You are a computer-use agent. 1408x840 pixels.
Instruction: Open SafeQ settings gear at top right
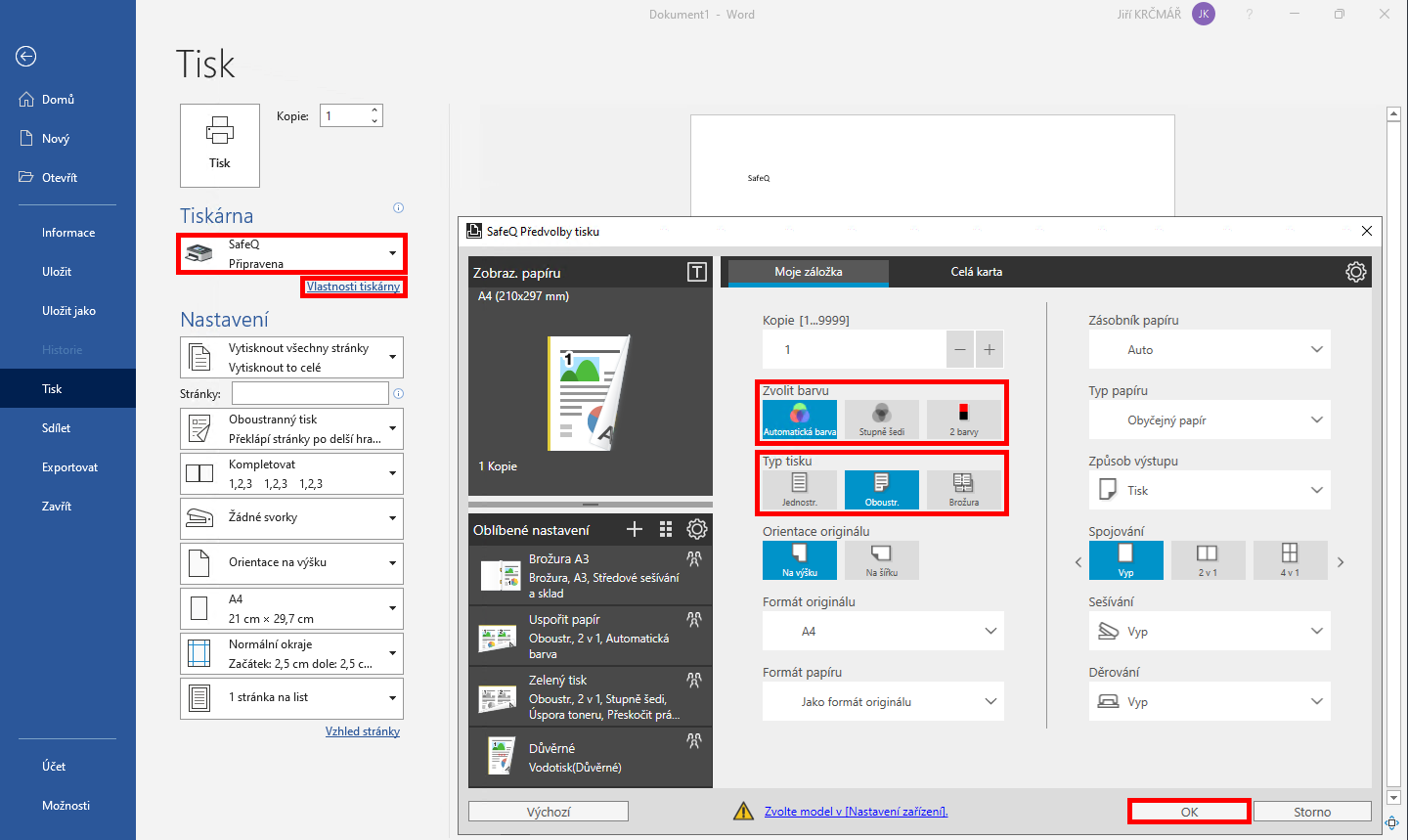click(x=1355, y=272)
